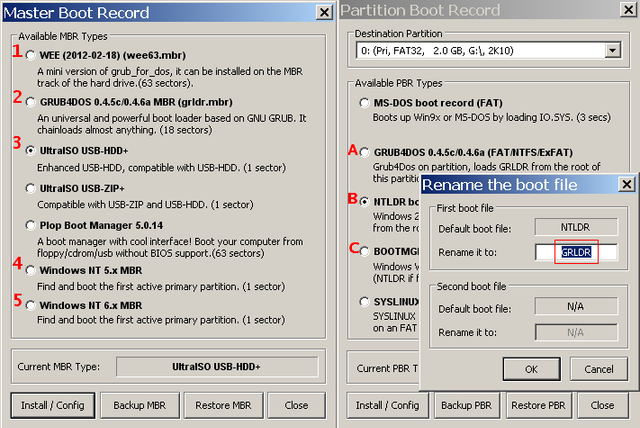The image size is (640, 428).
Task: Choose GRUB4DOS 0.4.5c/0.4.6a MBR option
Action: 31,99
